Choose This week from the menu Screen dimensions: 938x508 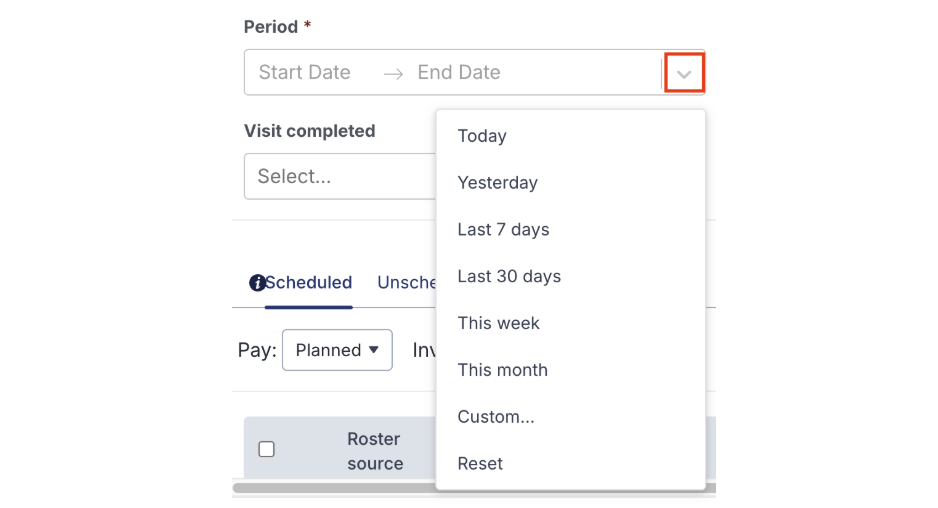(x=498, y=323)
